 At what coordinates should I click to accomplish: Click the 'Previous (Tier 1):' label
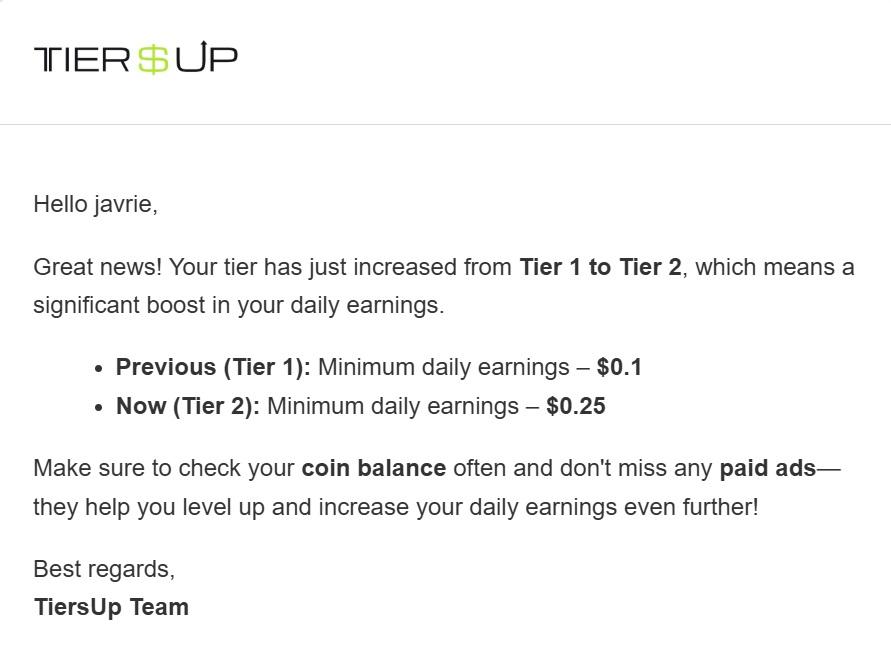click(213, 368)
